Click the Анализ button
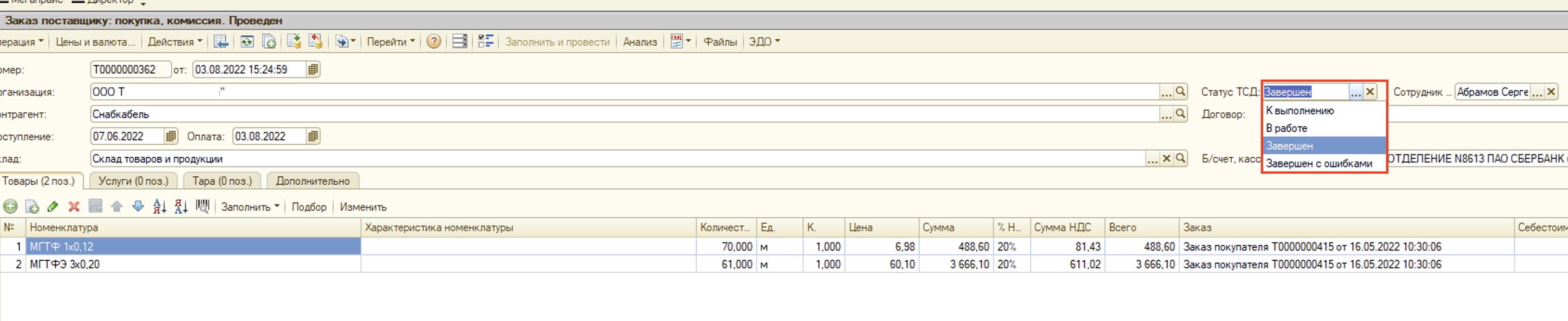The width and height of the screenshot is (1568, 321). pyautogui.click(x=640, y=41)
